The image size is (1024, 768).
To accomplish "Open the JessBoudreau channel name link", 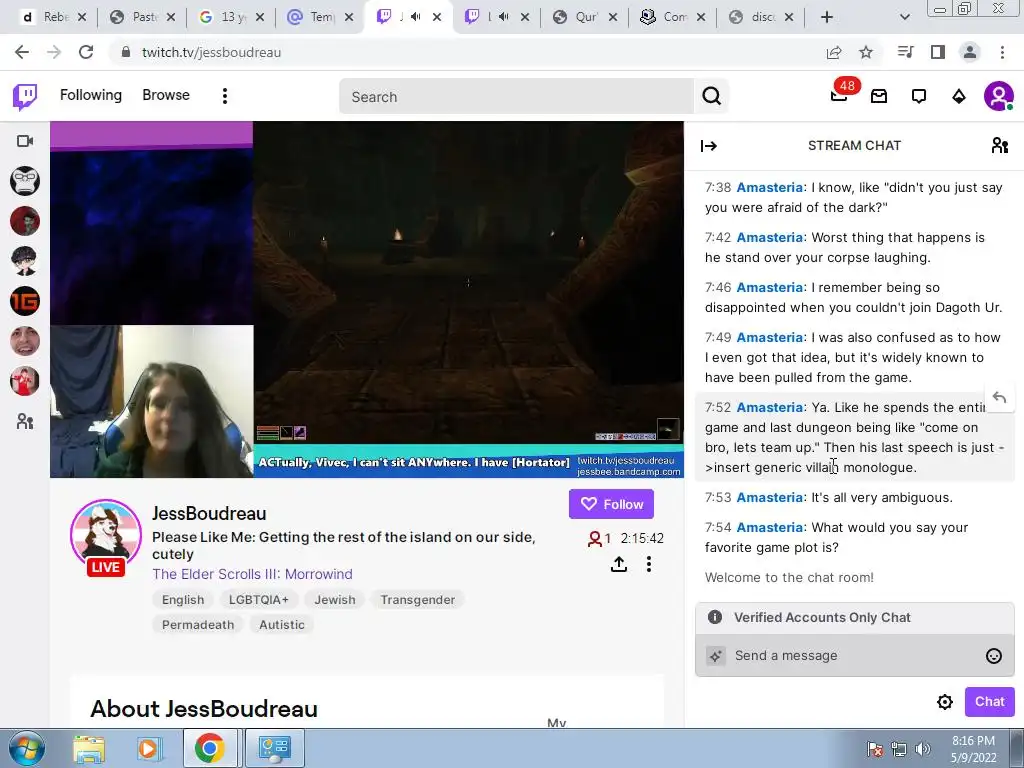I will 209,513.
